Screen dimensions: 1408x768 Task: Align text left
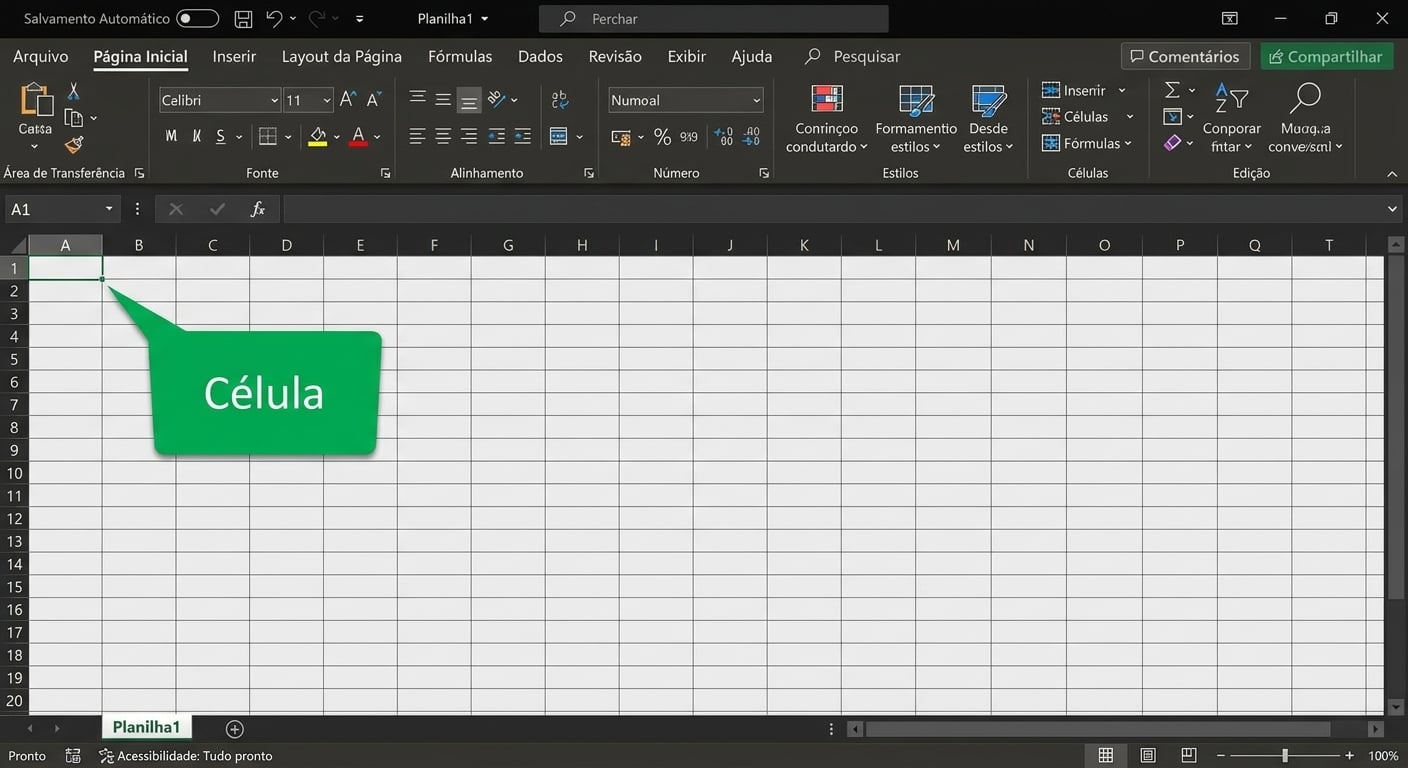418,136
